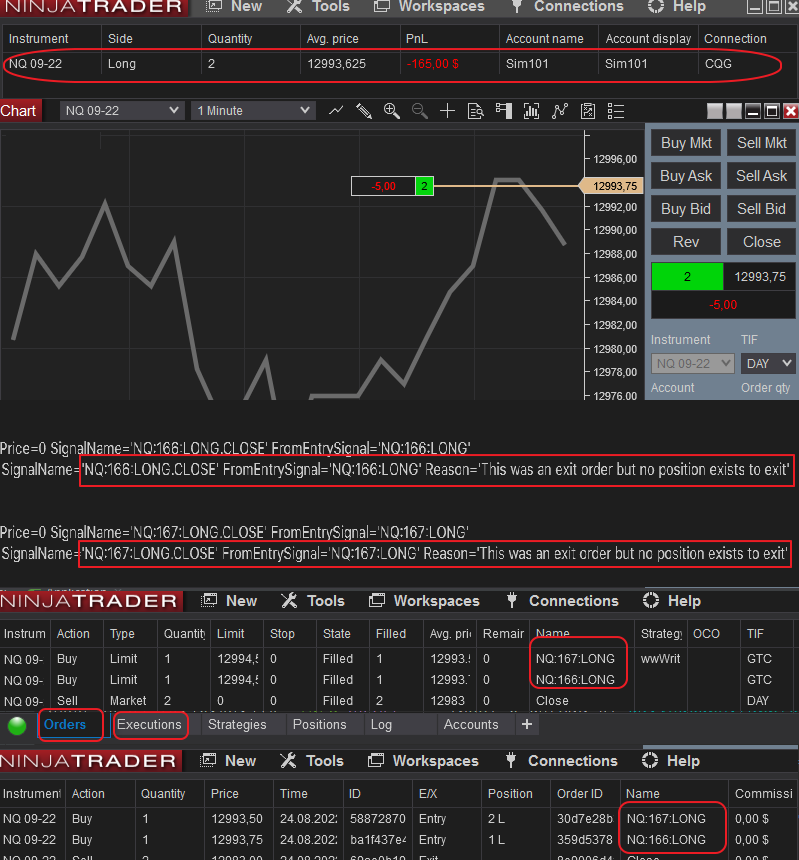Select the NQ:167:LONG order row name
The height and width of the screenshot is (860, 799).
point(575,659)
